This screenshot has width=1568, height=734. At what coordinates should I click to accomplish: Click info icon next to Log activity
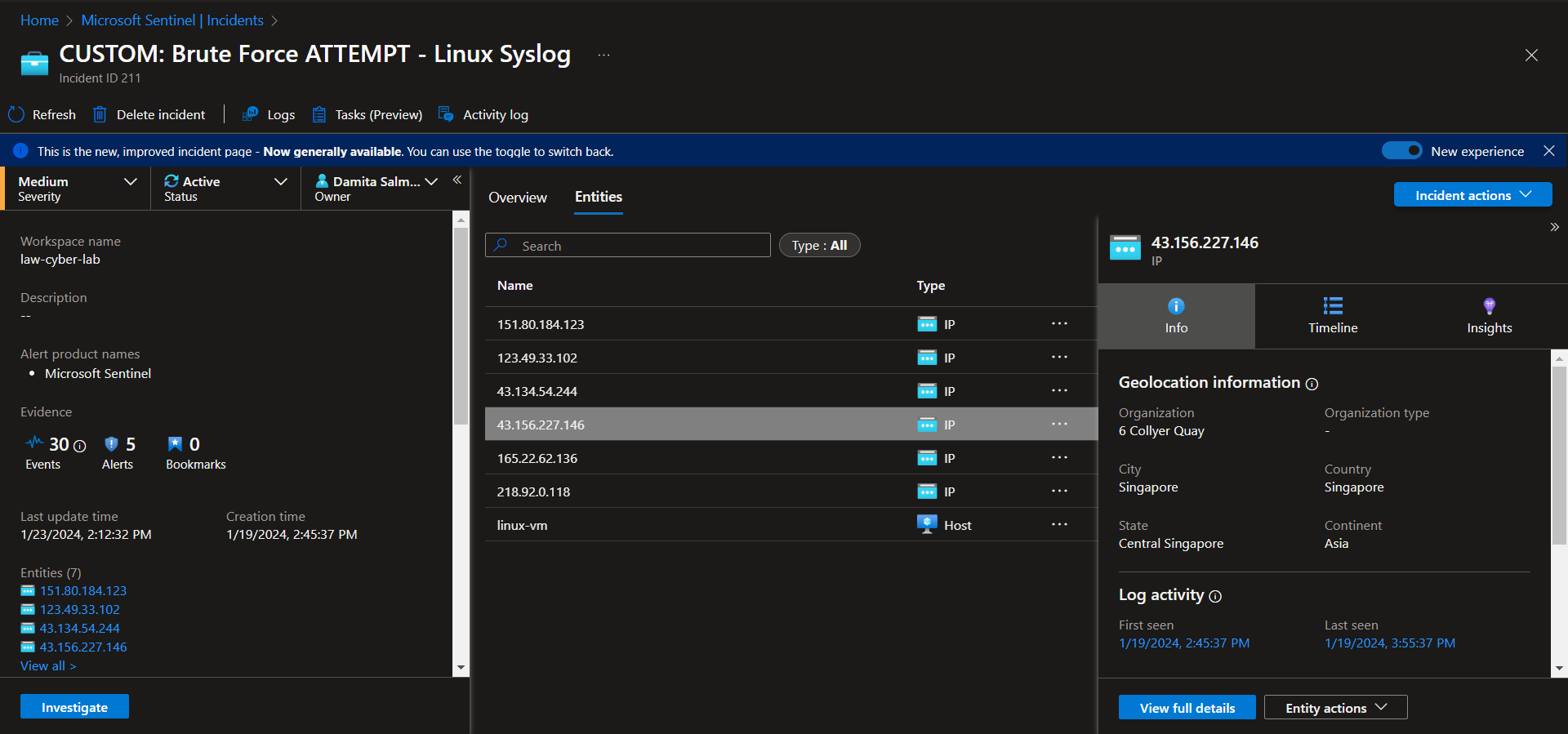click(1215, 596)
